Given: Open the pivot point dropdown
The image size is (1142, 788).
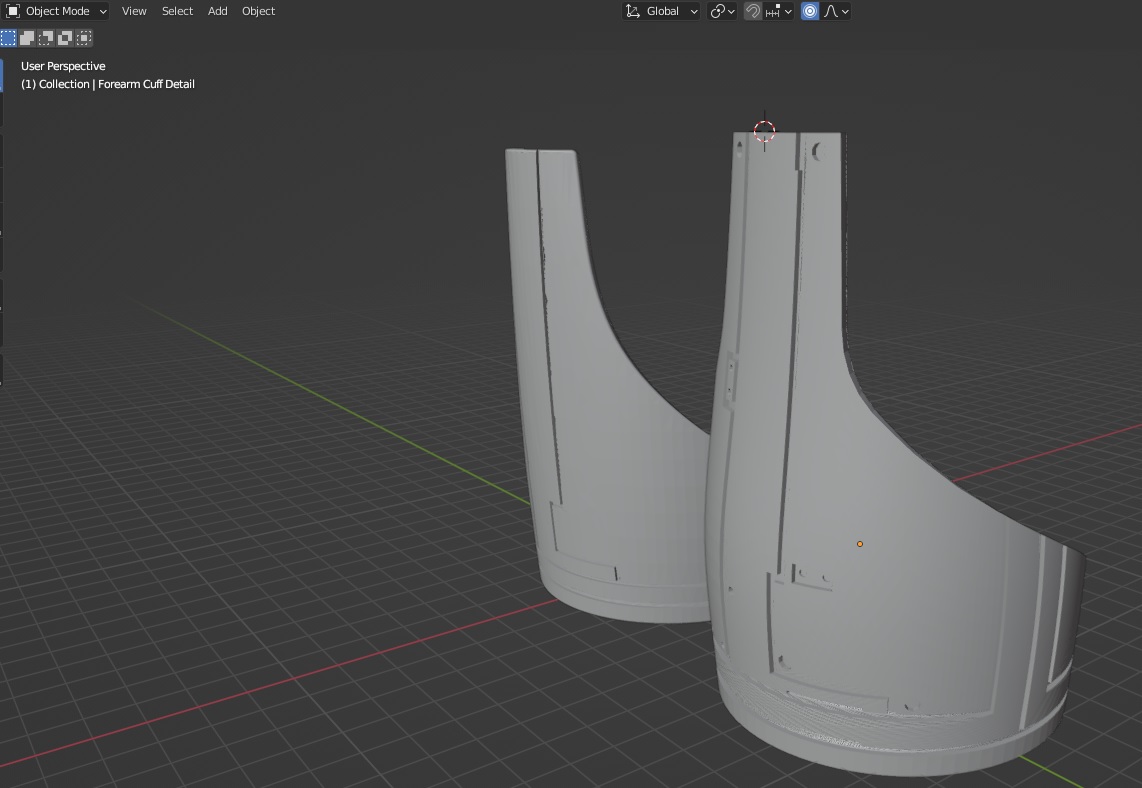Looking at the screenshot, I should click(722, 11).
